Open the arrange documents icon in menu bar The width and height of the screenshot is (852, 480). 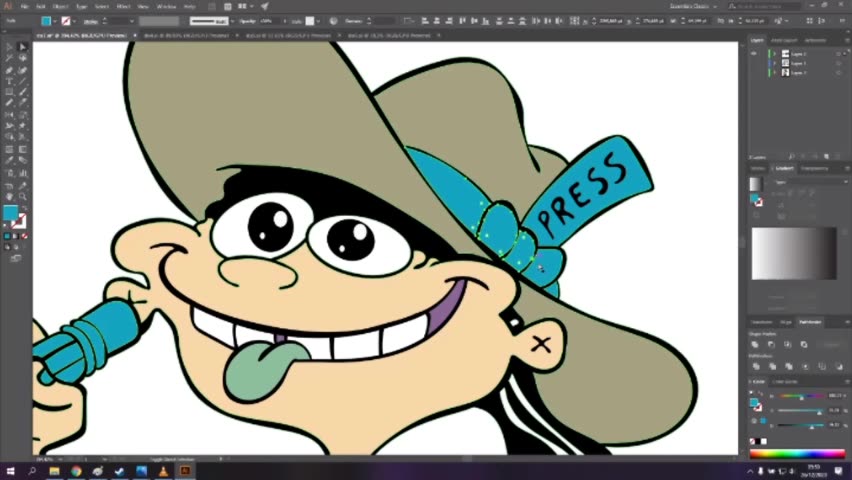(245, 7)
